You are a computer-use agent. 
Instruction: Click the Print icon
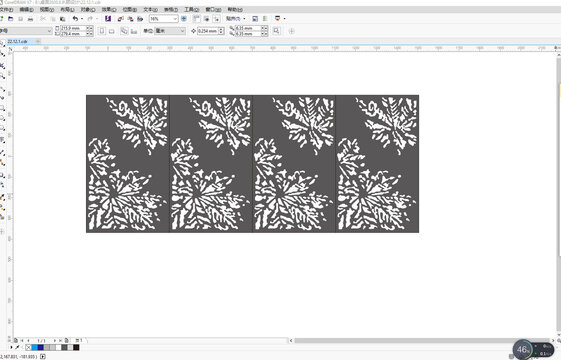click(x=30, y=19)
